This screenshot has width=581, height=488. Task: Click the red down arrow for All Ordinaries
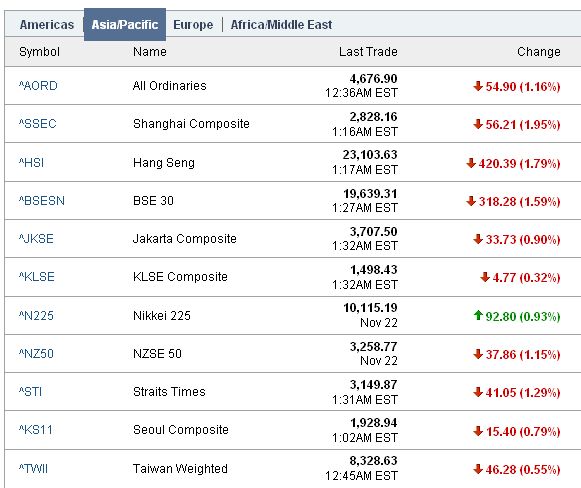[x=478, y=86]
